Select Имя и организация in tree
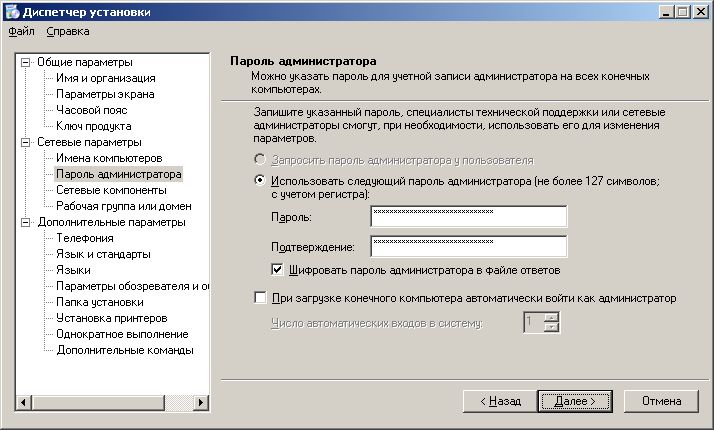This screenshot has height=430, width=714. (x=105, y=78)
